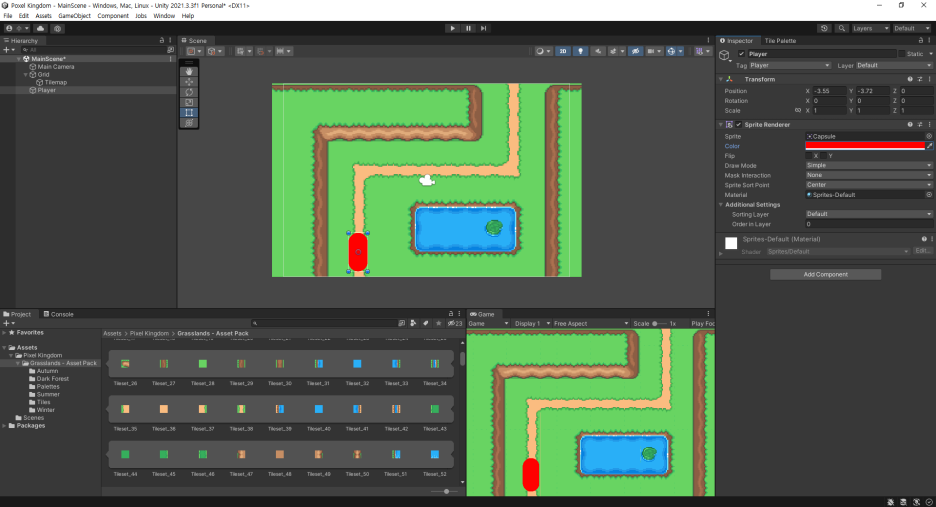The width and height of the screenshot is (936, 507).
Task: Open the Component menu
Action: coord(113,16)
